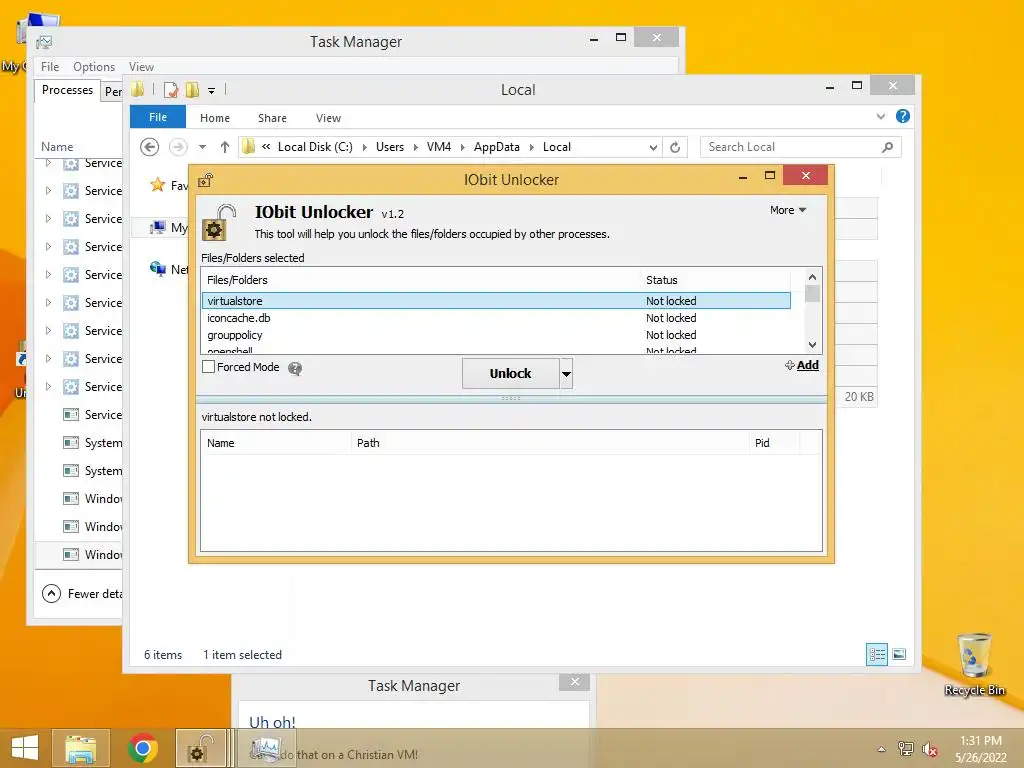Open the Forced Mode help icon
1024x768 pixels.
[x=295, y=368]
